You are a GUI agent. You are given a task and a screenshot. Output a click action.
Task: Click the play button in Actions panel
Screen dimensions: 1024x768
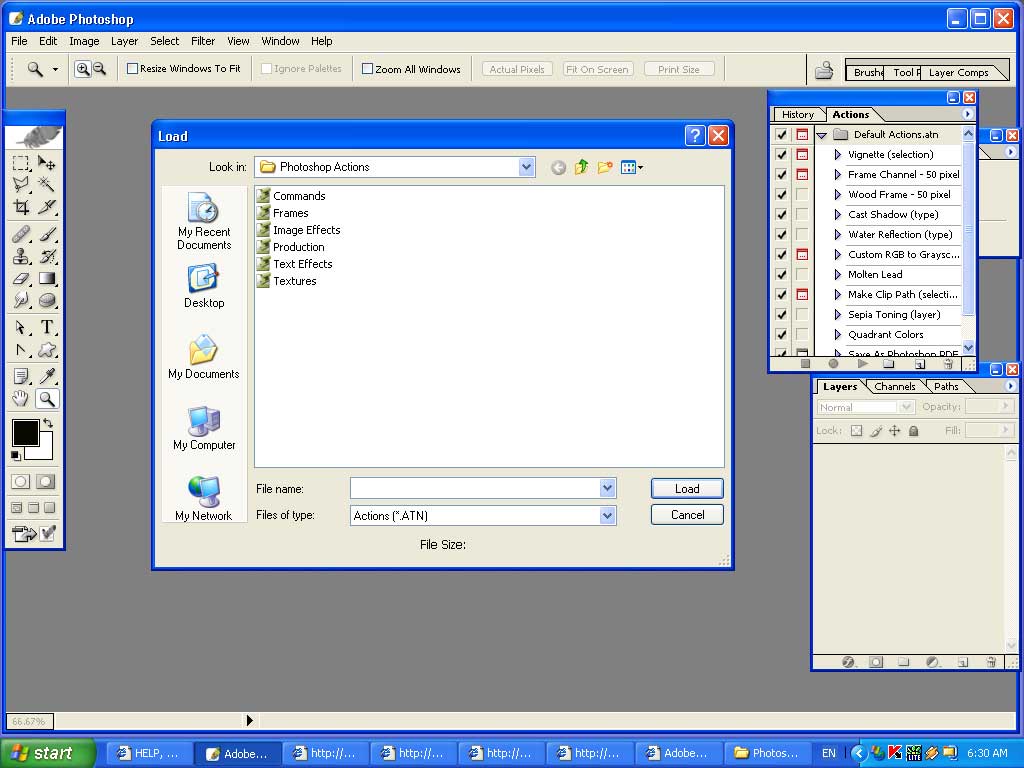click(x=863, y=364)
